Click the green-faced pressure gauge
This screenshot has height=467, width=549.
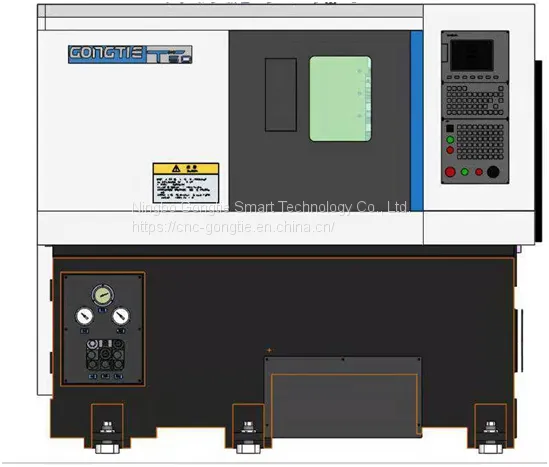pos(103,295)
